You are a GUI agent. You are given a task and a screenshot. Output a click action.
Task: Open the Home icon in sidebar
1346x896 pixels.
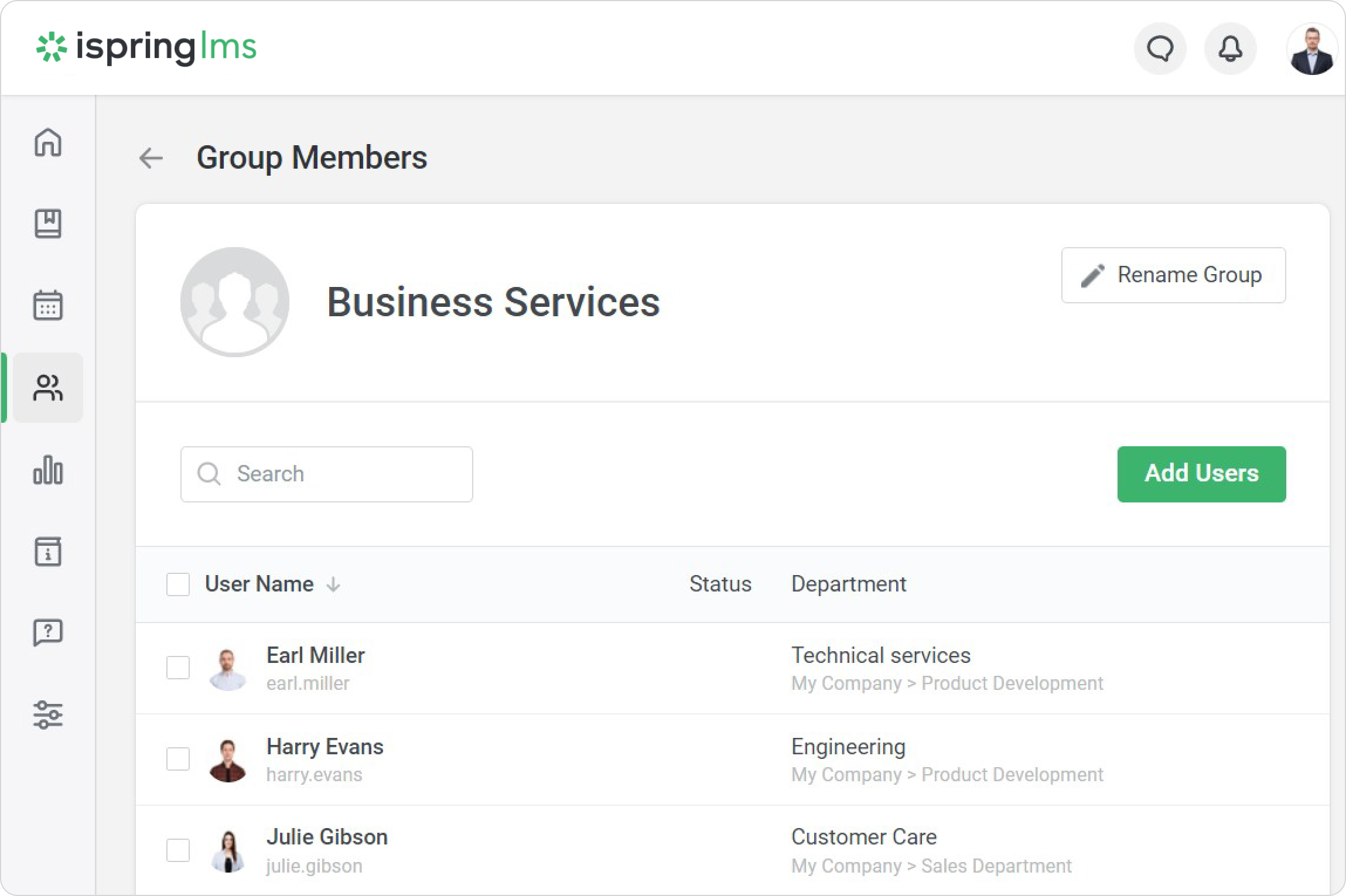(47, 142)
